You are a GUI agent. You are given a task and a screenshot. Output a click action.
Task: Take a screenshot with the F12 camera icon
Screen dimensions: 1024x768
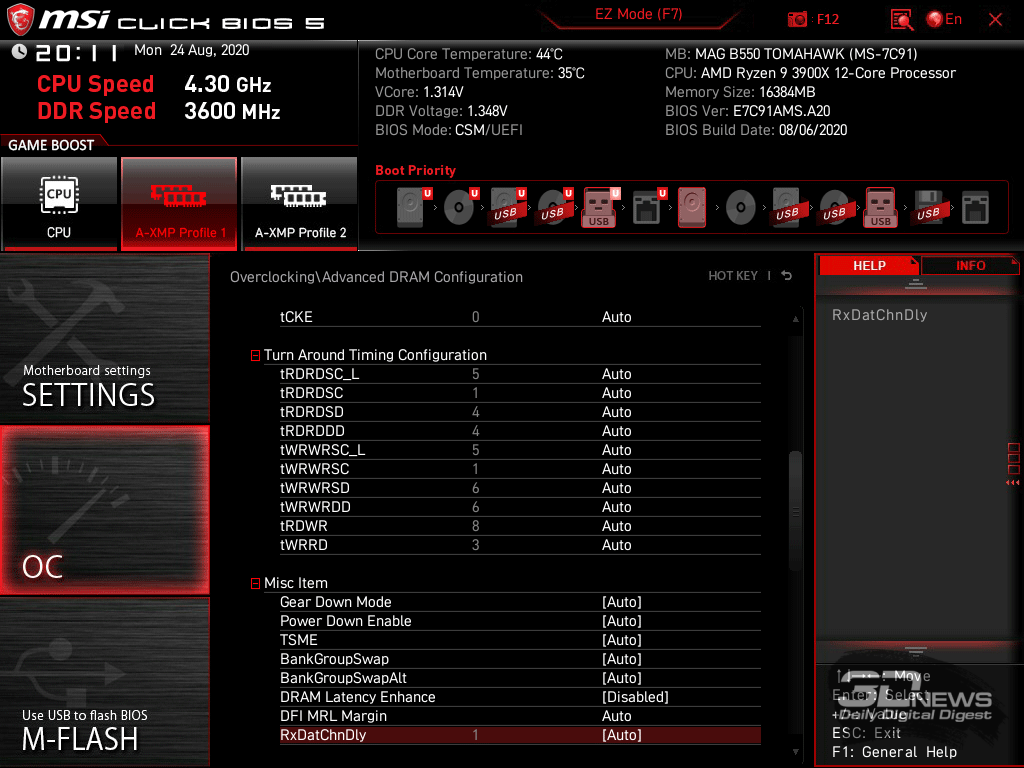tap(797, 20)
